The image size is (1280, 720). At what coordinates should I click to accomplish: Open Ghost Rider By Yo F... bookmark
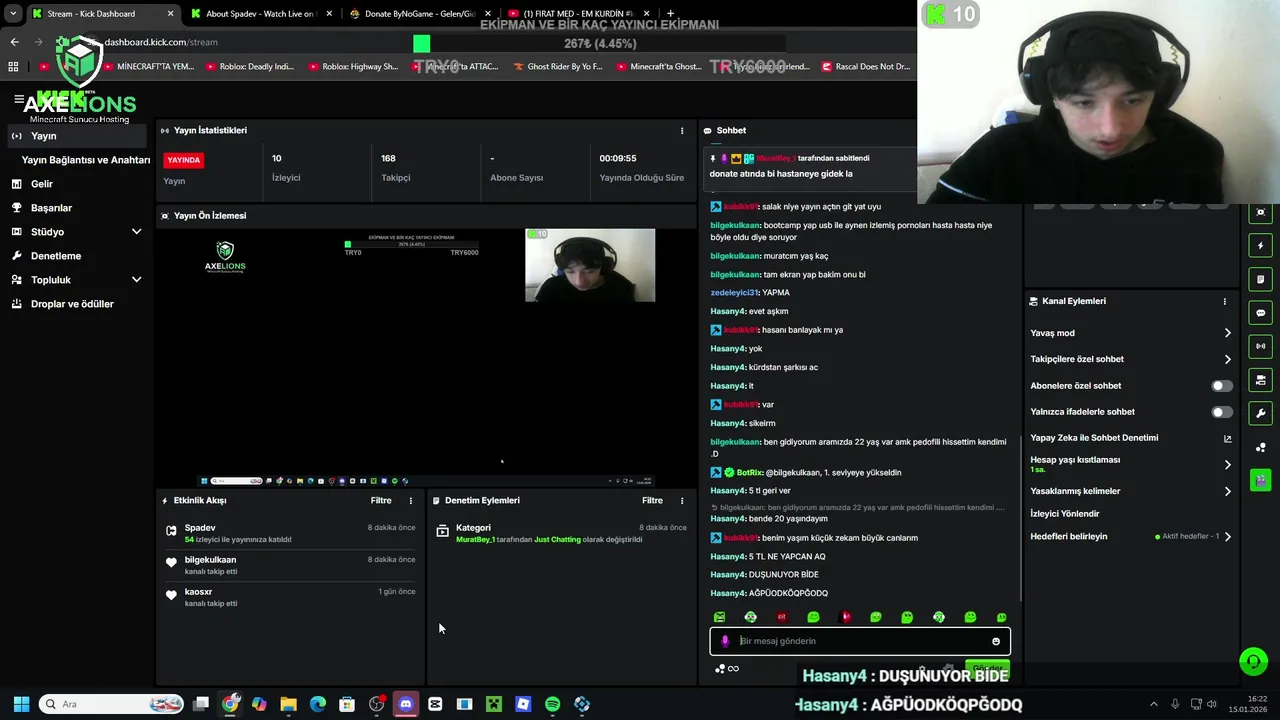[x=558, y=67]
